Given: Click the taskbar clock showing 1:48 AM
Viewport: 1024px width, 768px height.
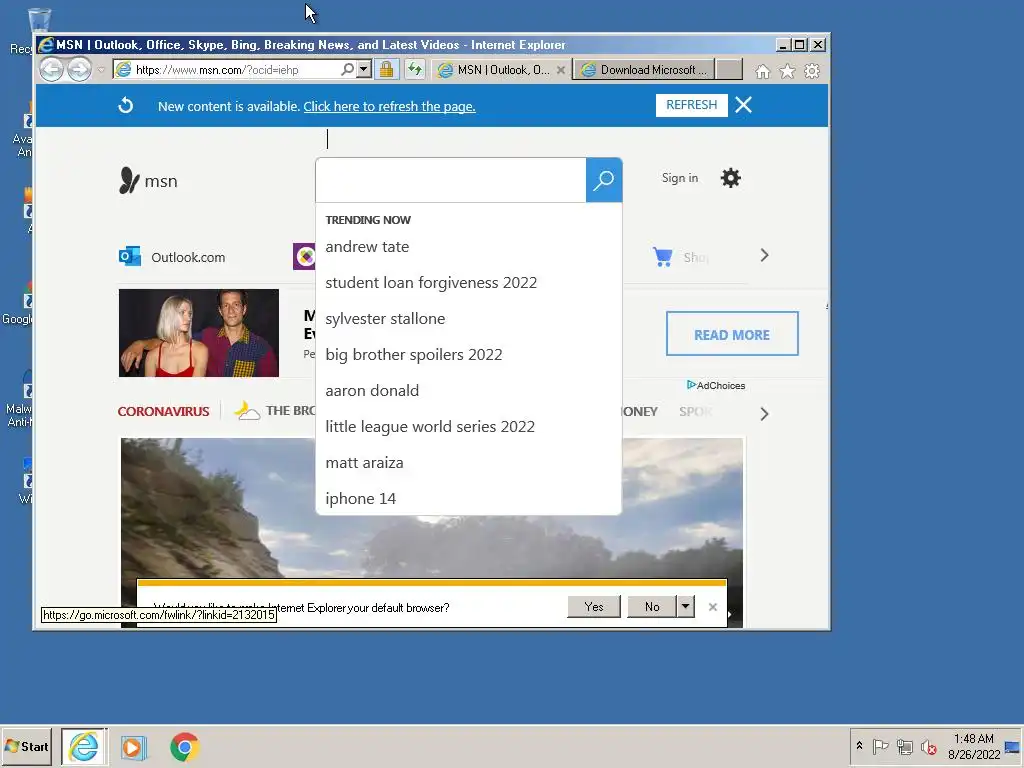Looking at the screenshot, I should 974,746.
